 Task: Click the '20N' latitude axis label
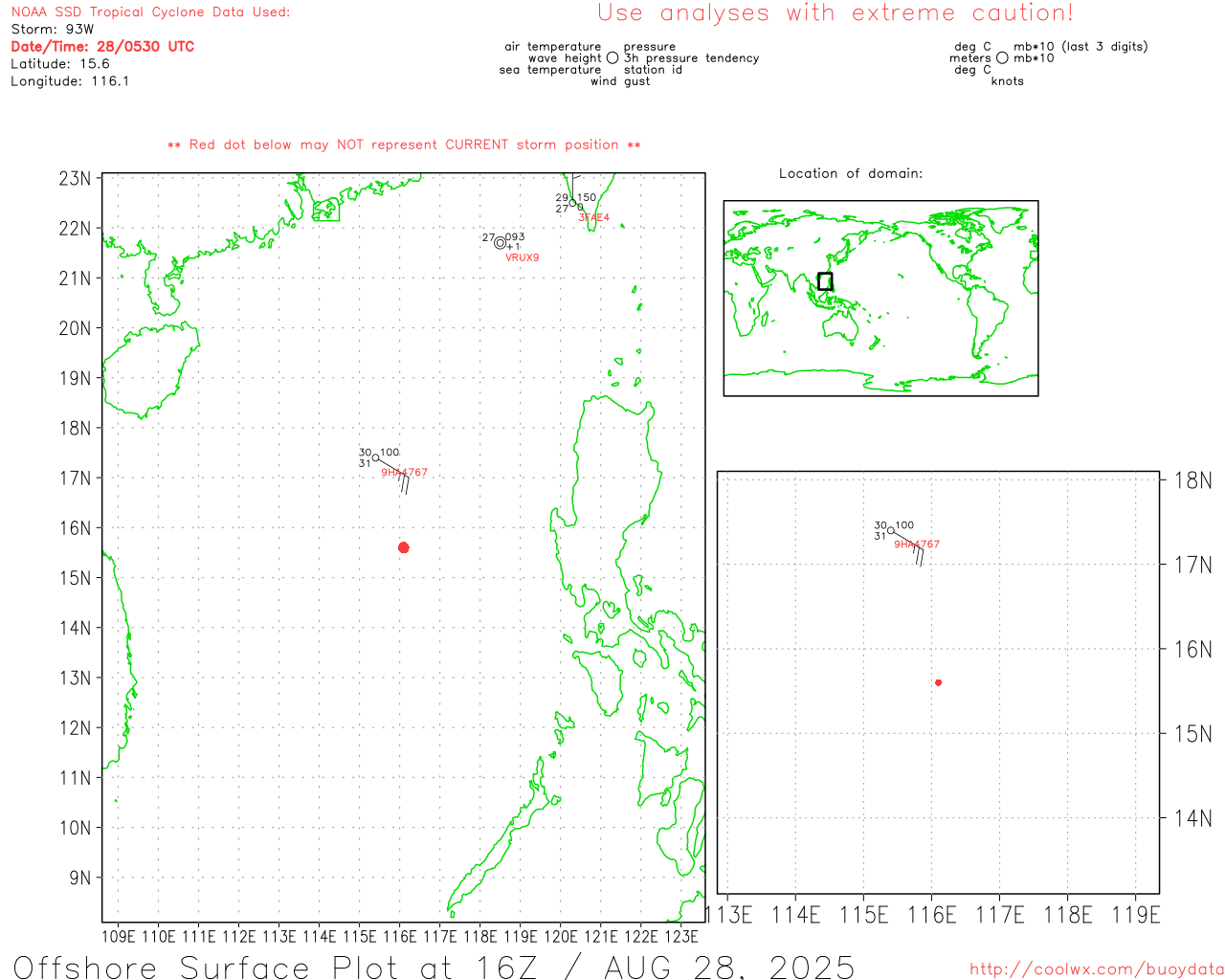[x=76, y=328]
